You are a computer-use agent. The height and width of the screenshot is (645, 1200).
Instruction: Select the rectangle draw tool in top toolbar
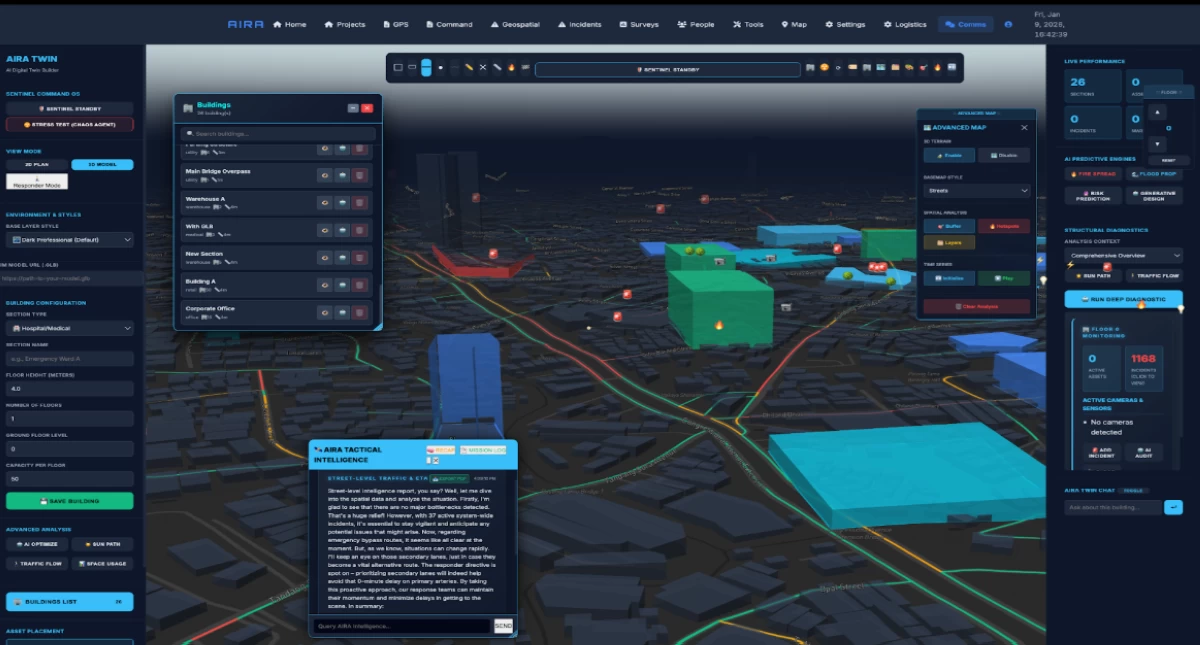(x=398, y=68)
